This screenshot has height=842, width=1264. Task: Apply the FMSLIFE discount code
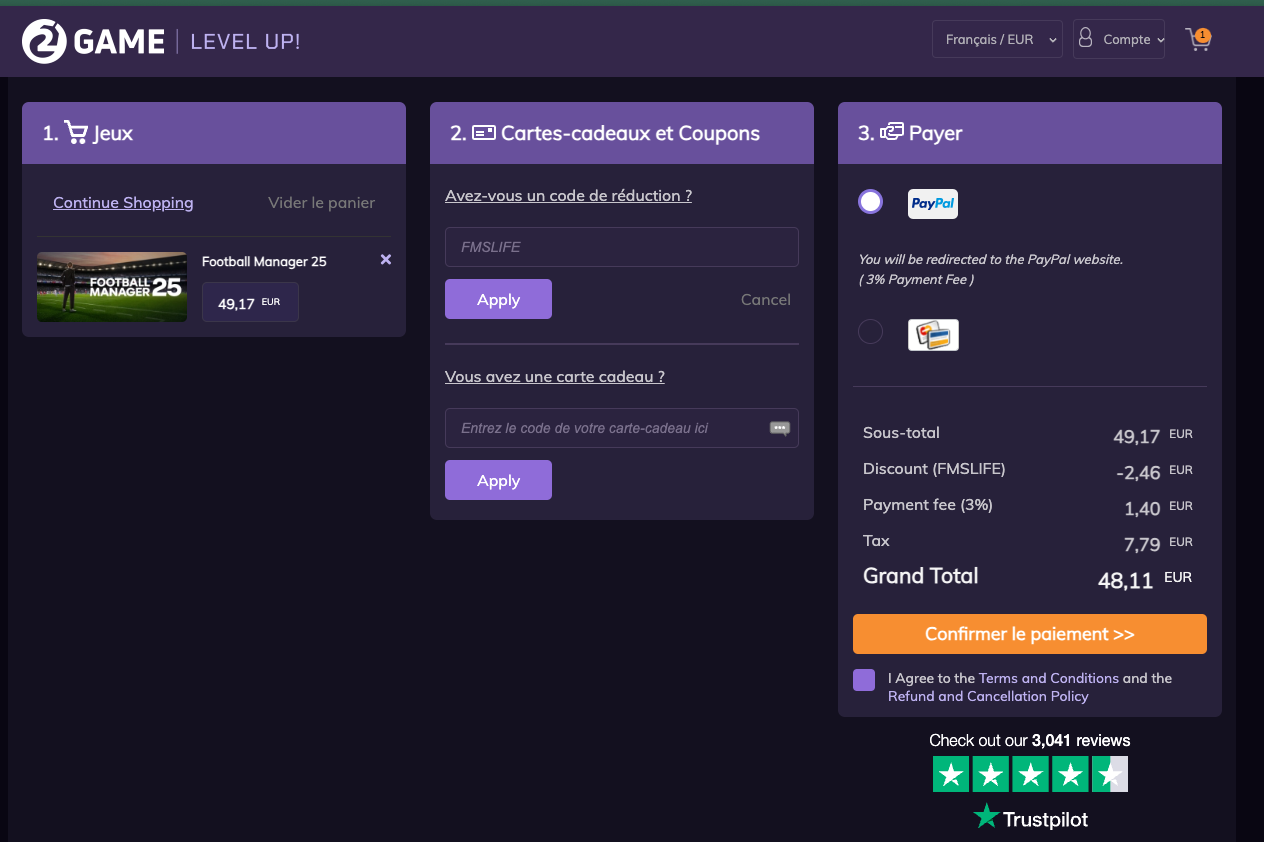point(498,299)
